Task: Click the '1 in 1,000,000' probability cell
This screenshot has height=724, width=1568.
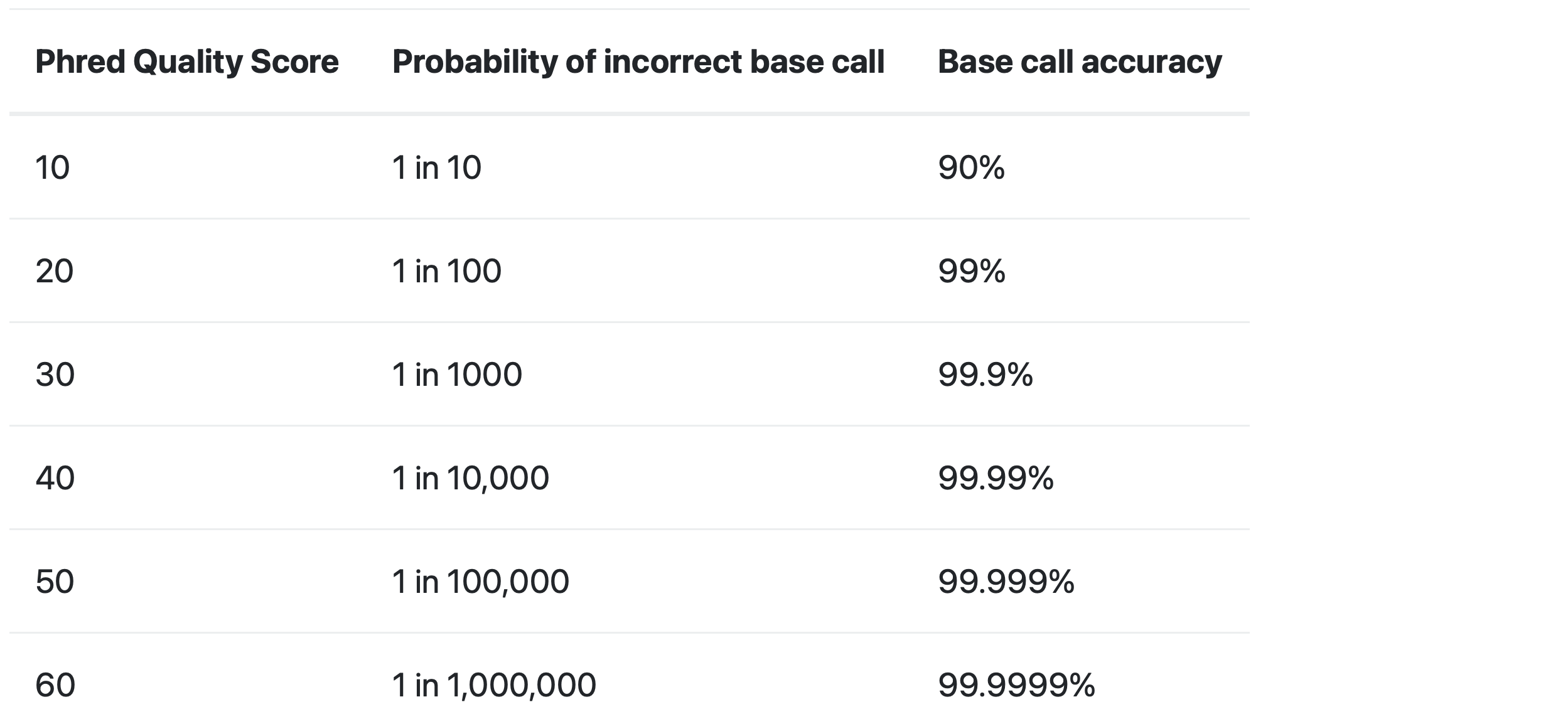Action: [493, 684]
